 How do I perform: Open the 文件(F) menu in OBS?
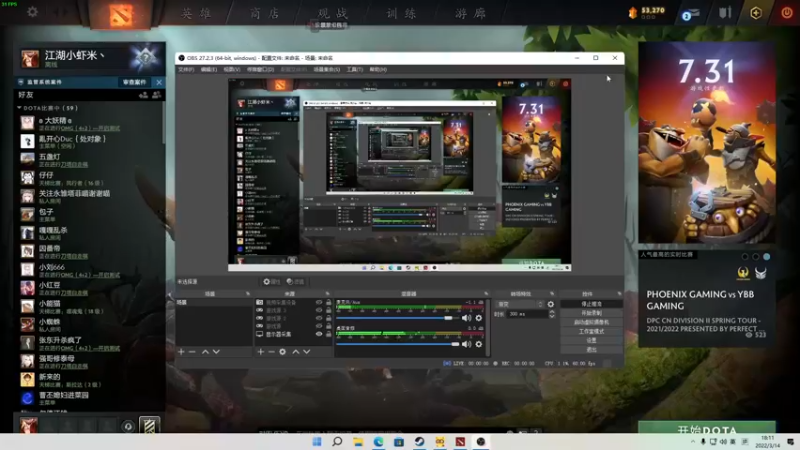pos(186,69)
